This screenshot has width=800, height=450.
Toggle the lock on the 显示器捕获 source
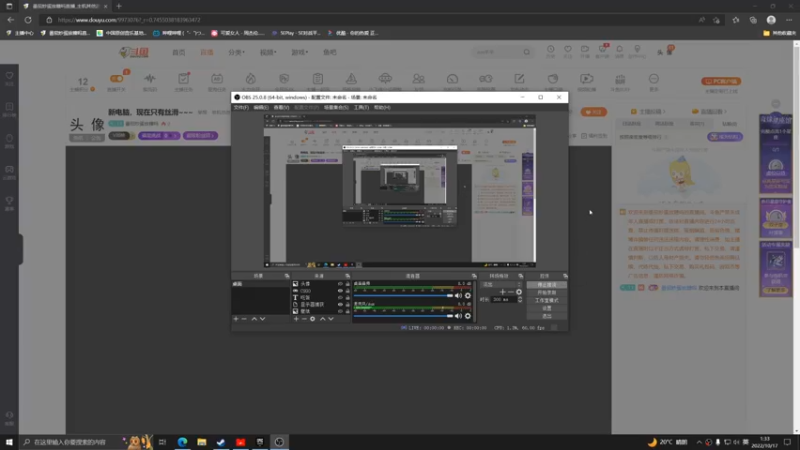pos(347,305)
